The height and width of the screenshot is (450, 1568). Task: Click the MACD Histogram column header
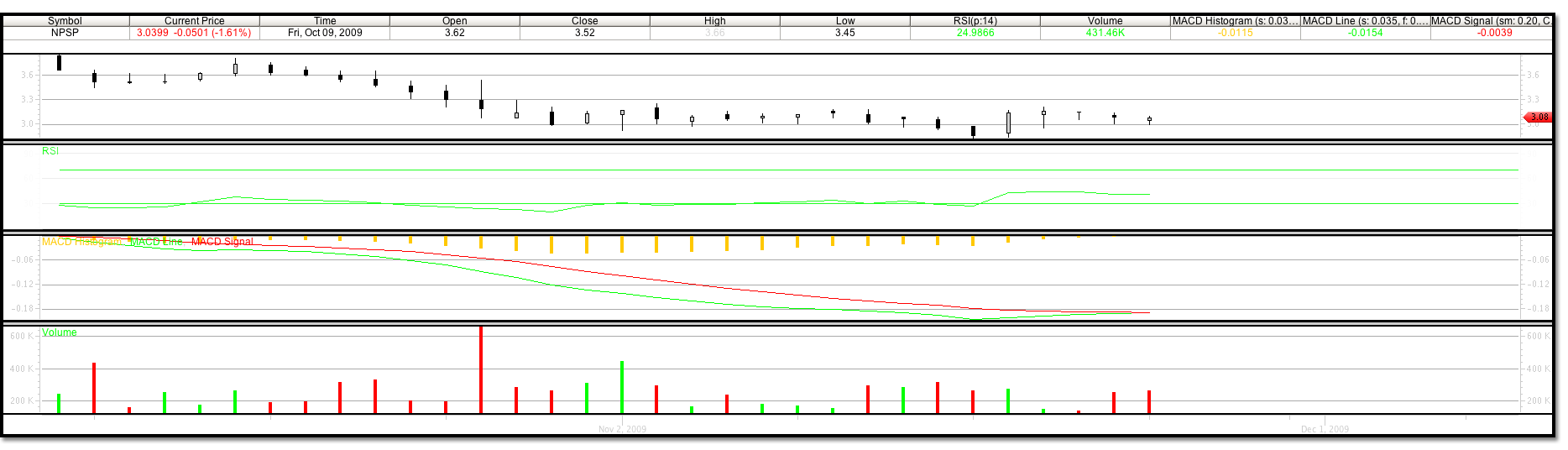(x=1235, y=21)
